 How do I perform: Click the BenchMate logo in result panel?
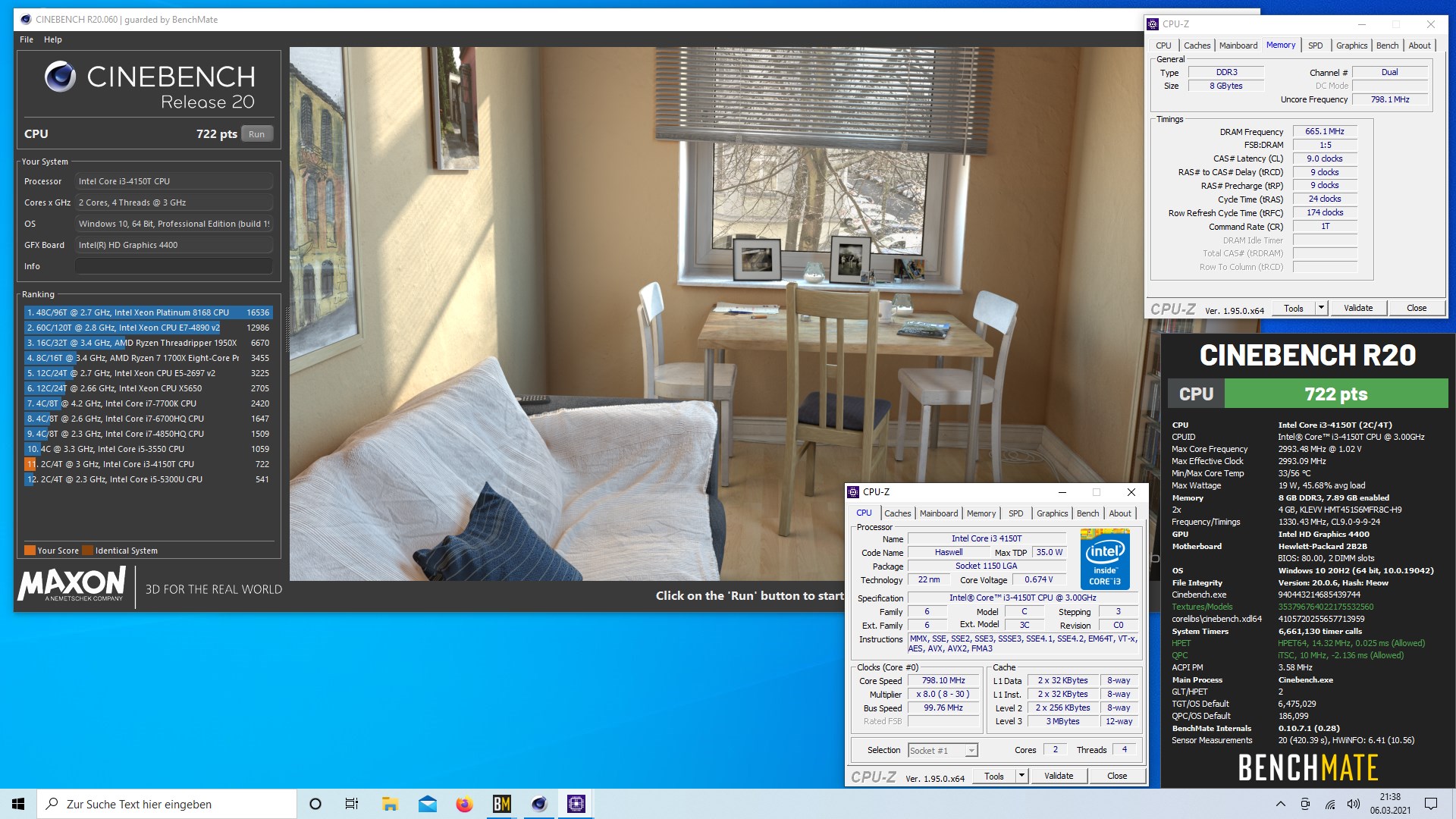point(1308,767)
